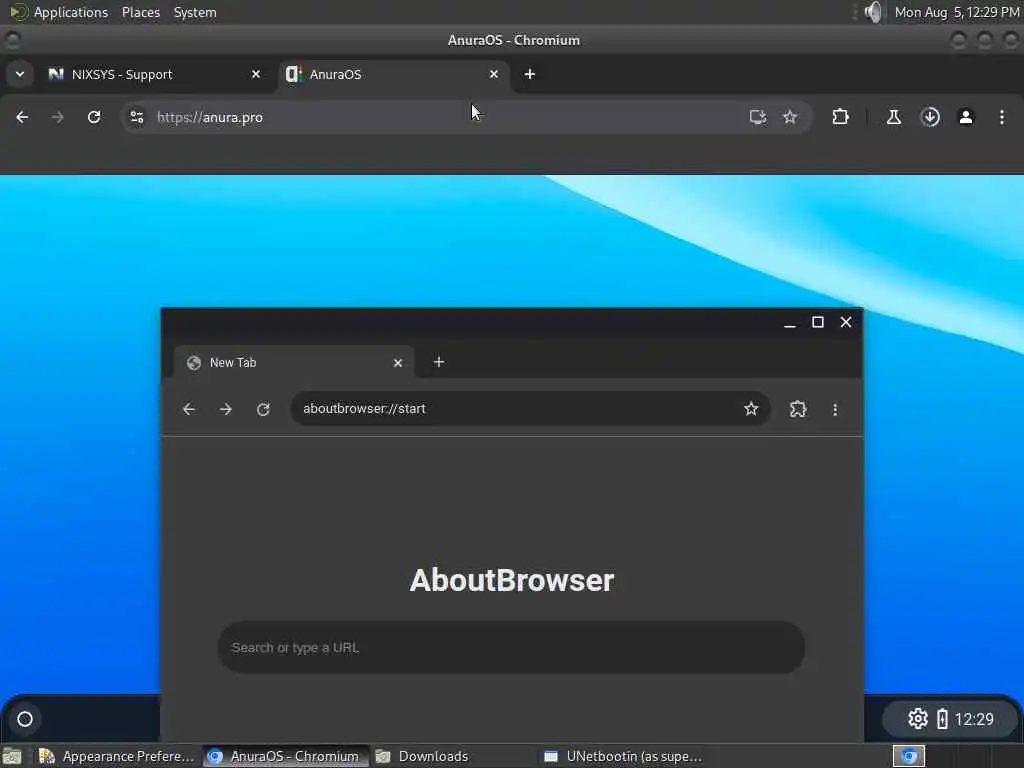Maximize the AboutBrowser window
This screenshot has height=768, width=1024.
pyautogui.click(x=818, y=322)
